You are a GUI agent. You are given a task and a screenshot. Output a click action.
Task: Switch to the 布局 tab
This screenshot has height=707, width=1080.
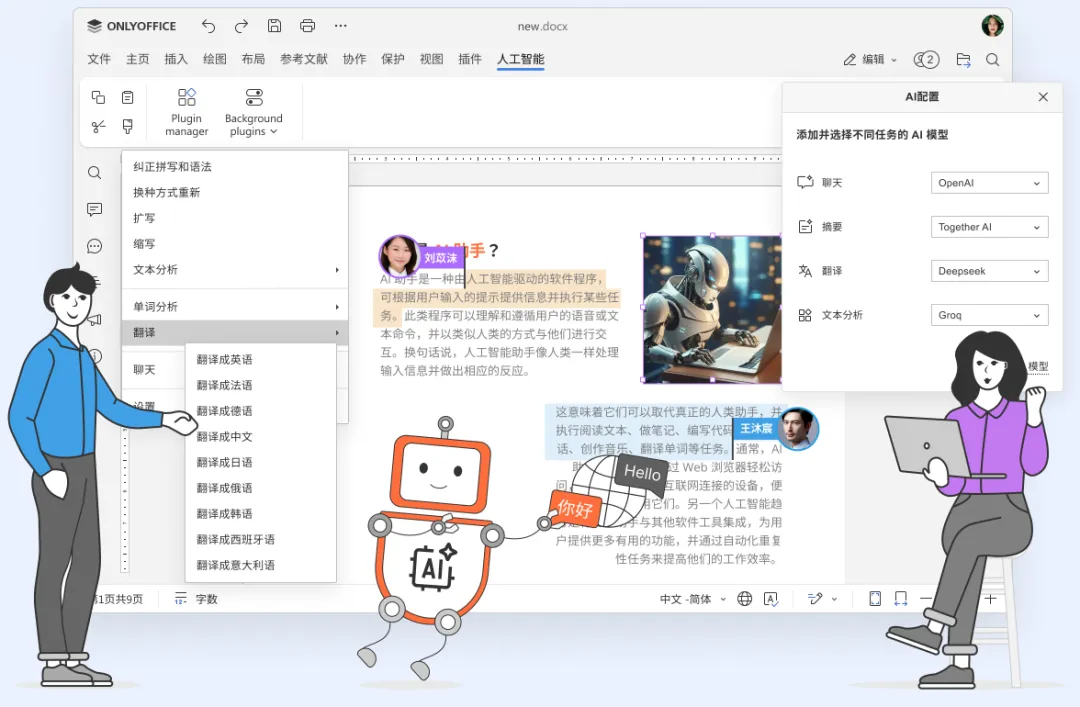(253, 59)
